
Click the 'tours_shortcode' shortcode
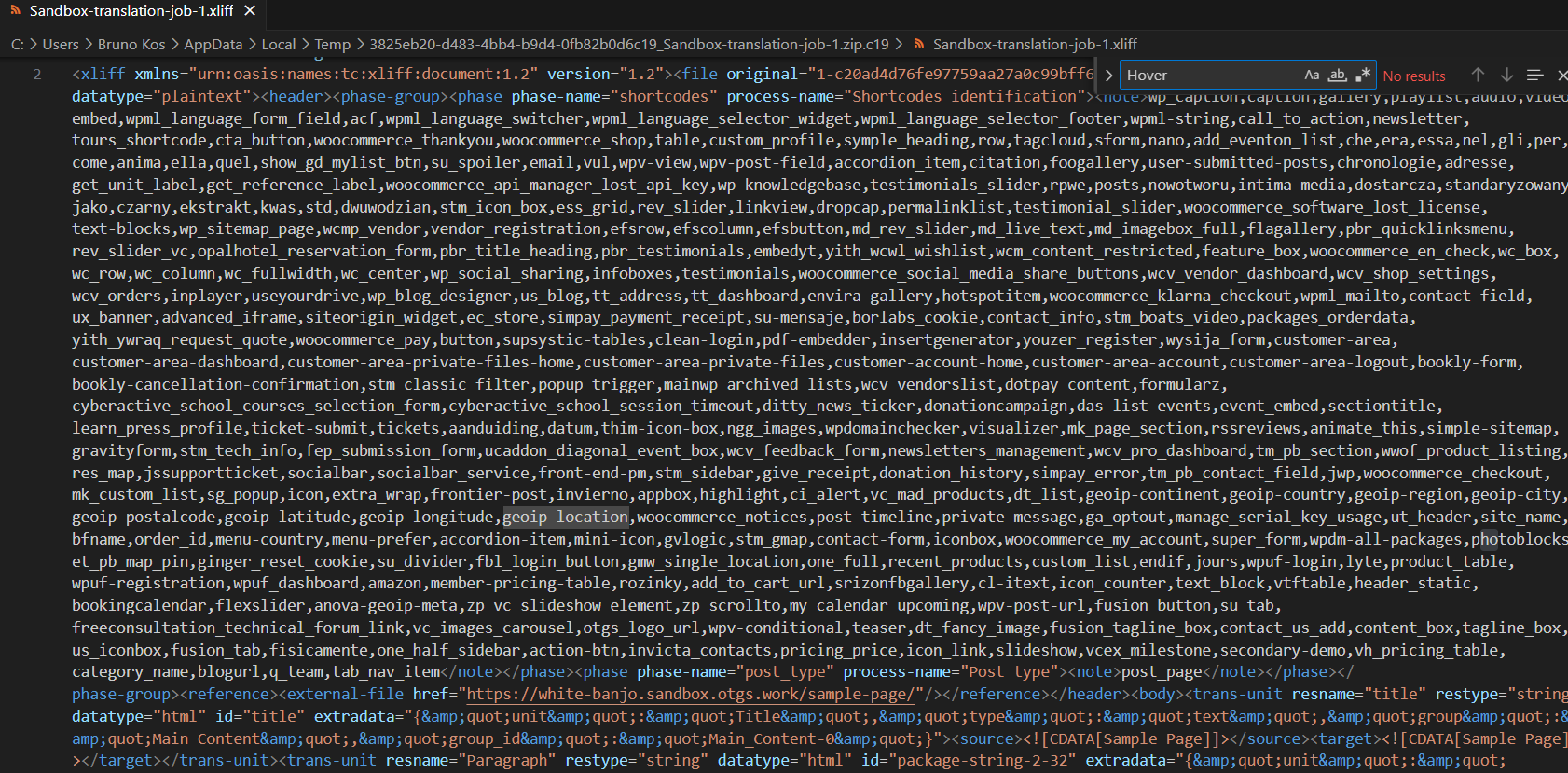(139, 140)
